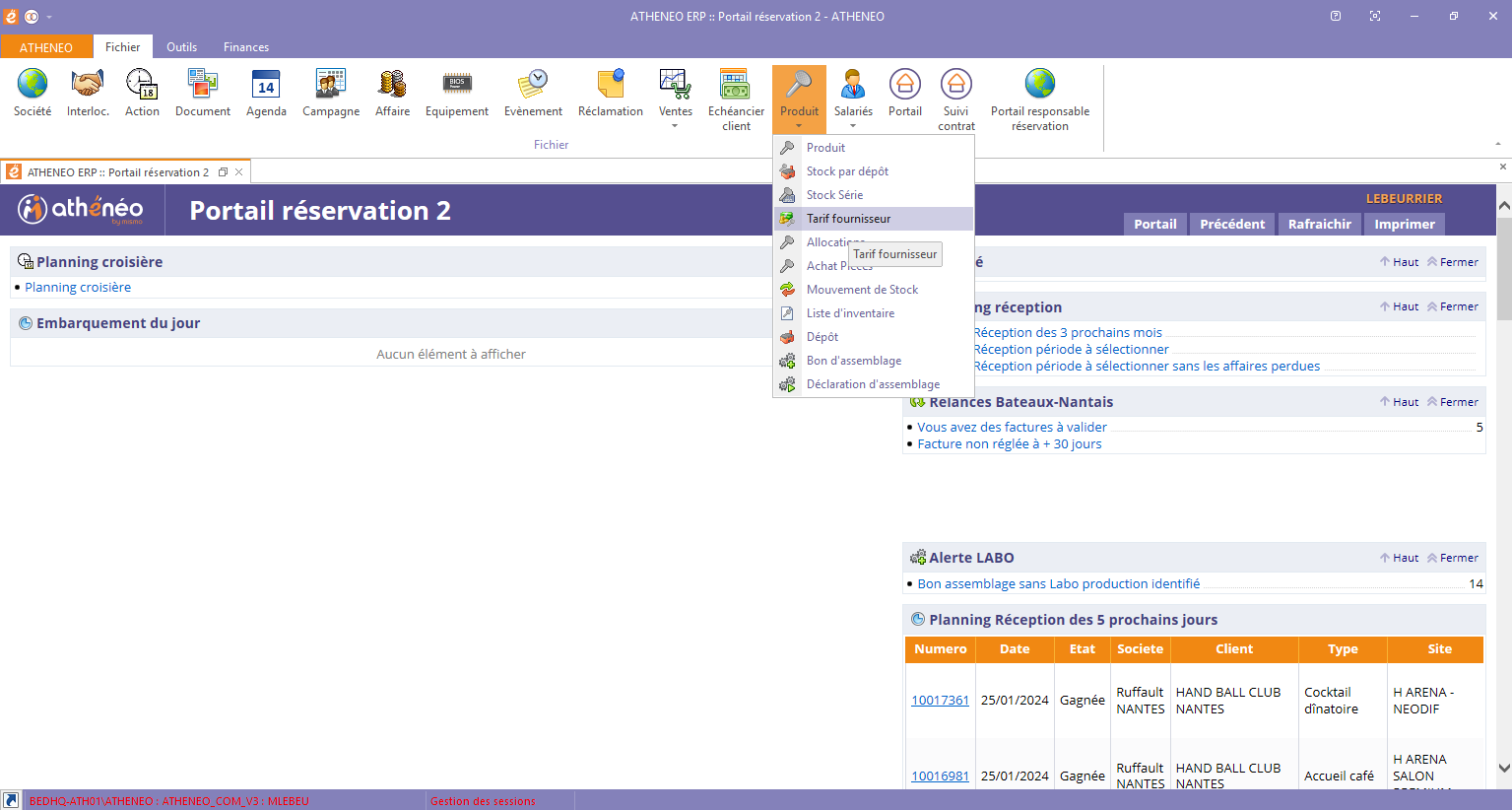Open Facture non réglée à + 30 jours
The image size is (1512, 810).
1010,444
